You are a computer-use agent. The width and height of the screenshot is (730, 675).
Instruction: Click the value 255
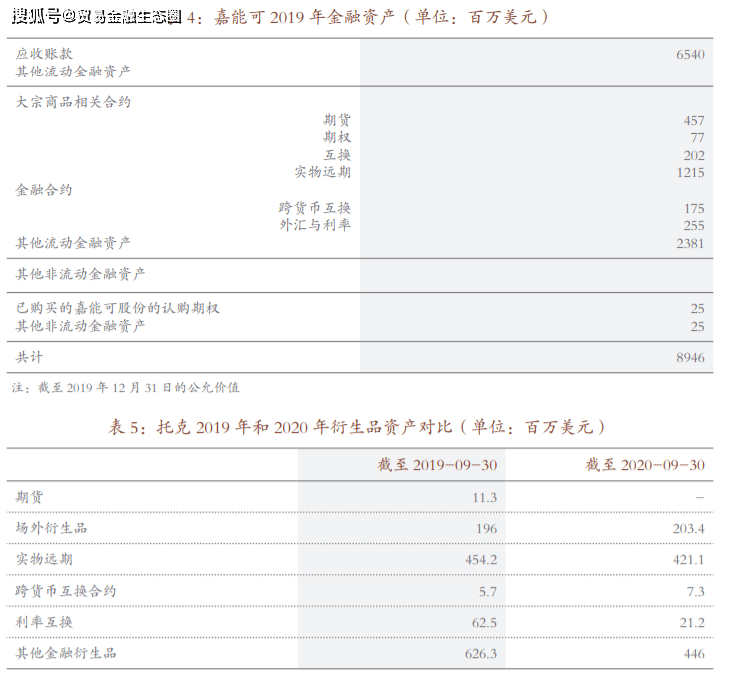(694, 226)
